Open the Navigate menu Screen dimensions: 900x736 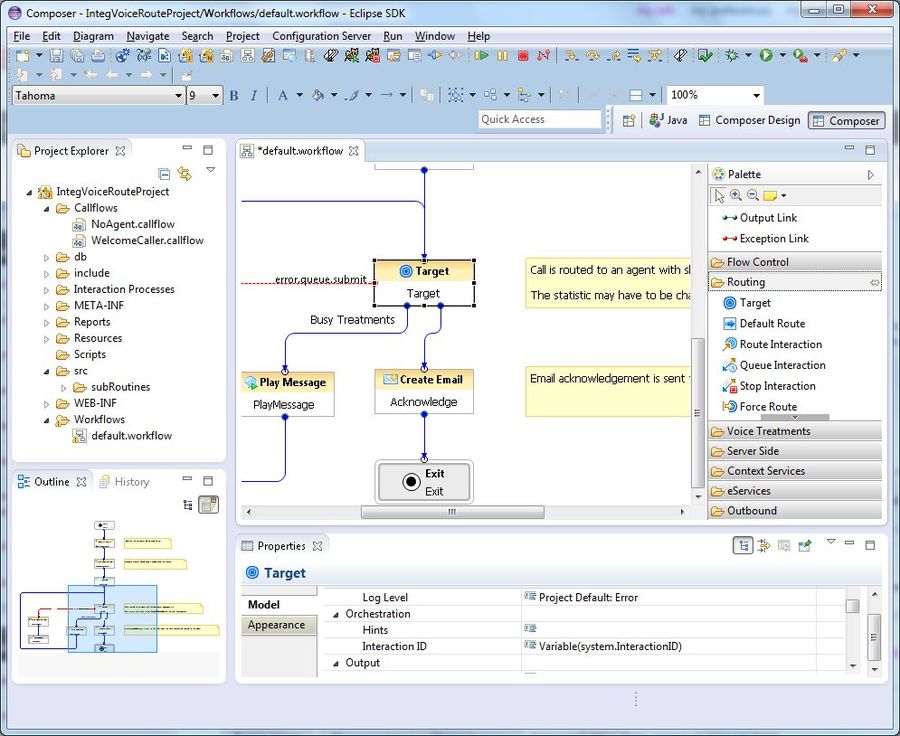148,36
